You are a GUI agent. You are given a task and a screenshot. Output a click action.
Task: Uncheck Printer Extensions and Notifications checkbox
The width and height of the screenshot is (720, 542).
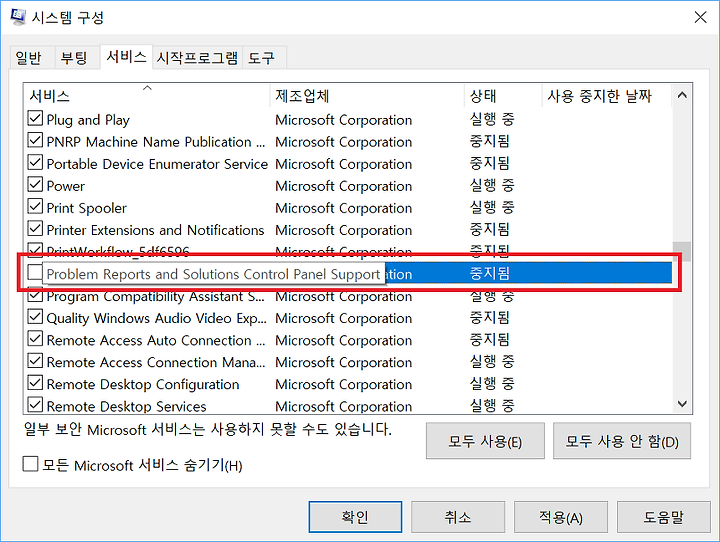coord(35,229)
